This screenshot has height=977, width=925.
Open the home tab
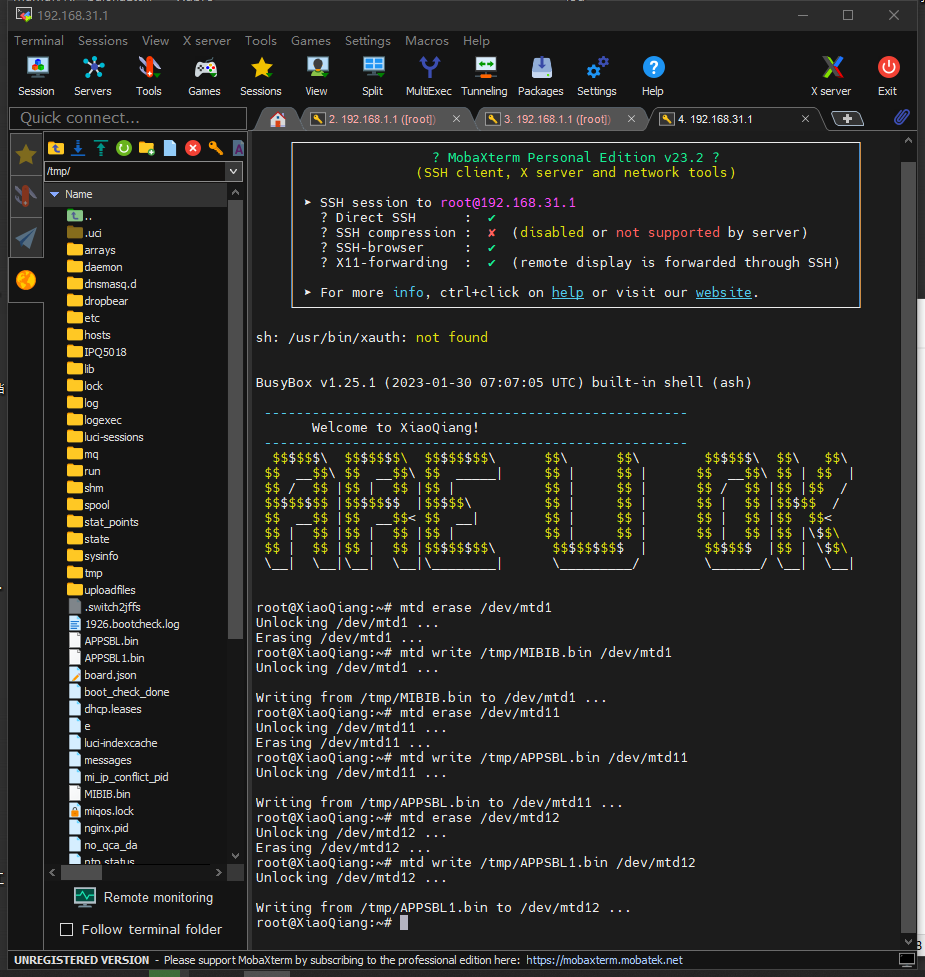click(x=278, y=120)
